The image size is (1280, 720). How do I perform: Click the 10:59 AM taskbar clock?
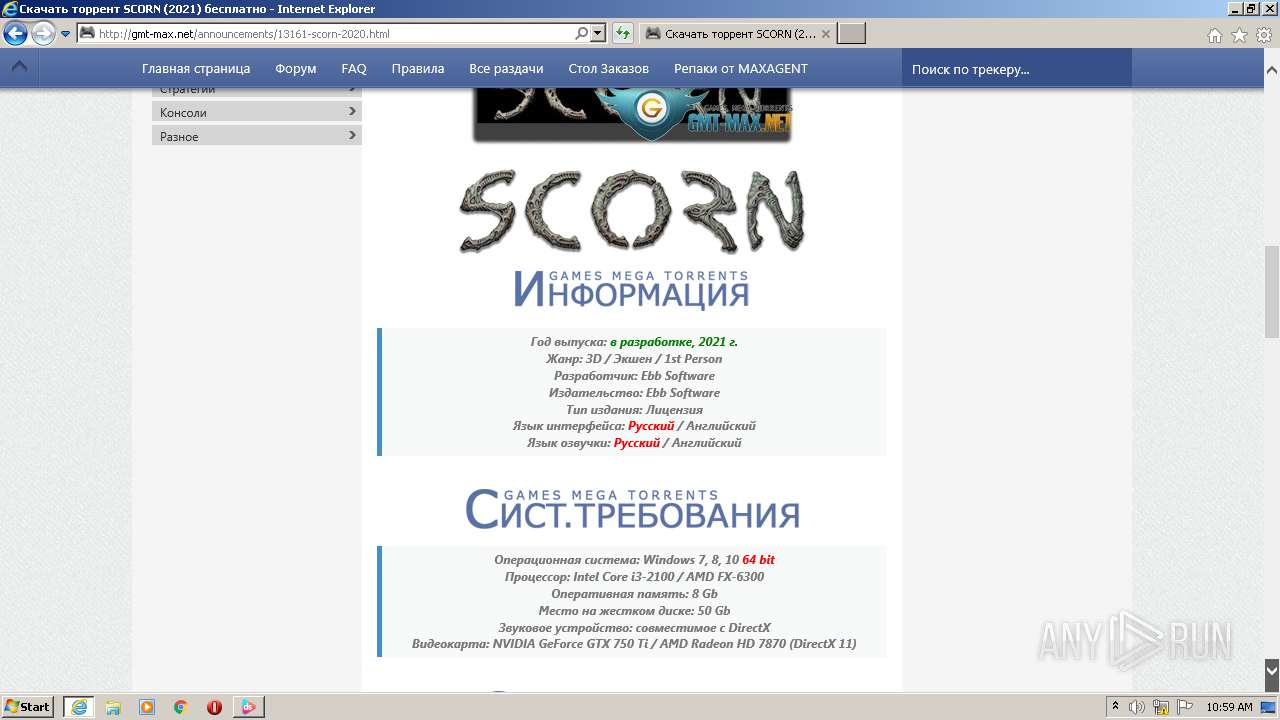1229,706
